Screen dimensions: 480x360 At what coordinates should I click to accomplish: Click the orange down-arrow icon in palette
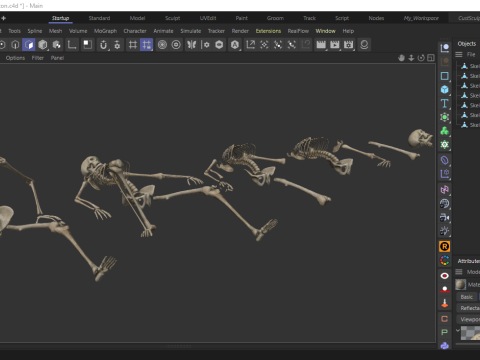(x=445, y=303)
